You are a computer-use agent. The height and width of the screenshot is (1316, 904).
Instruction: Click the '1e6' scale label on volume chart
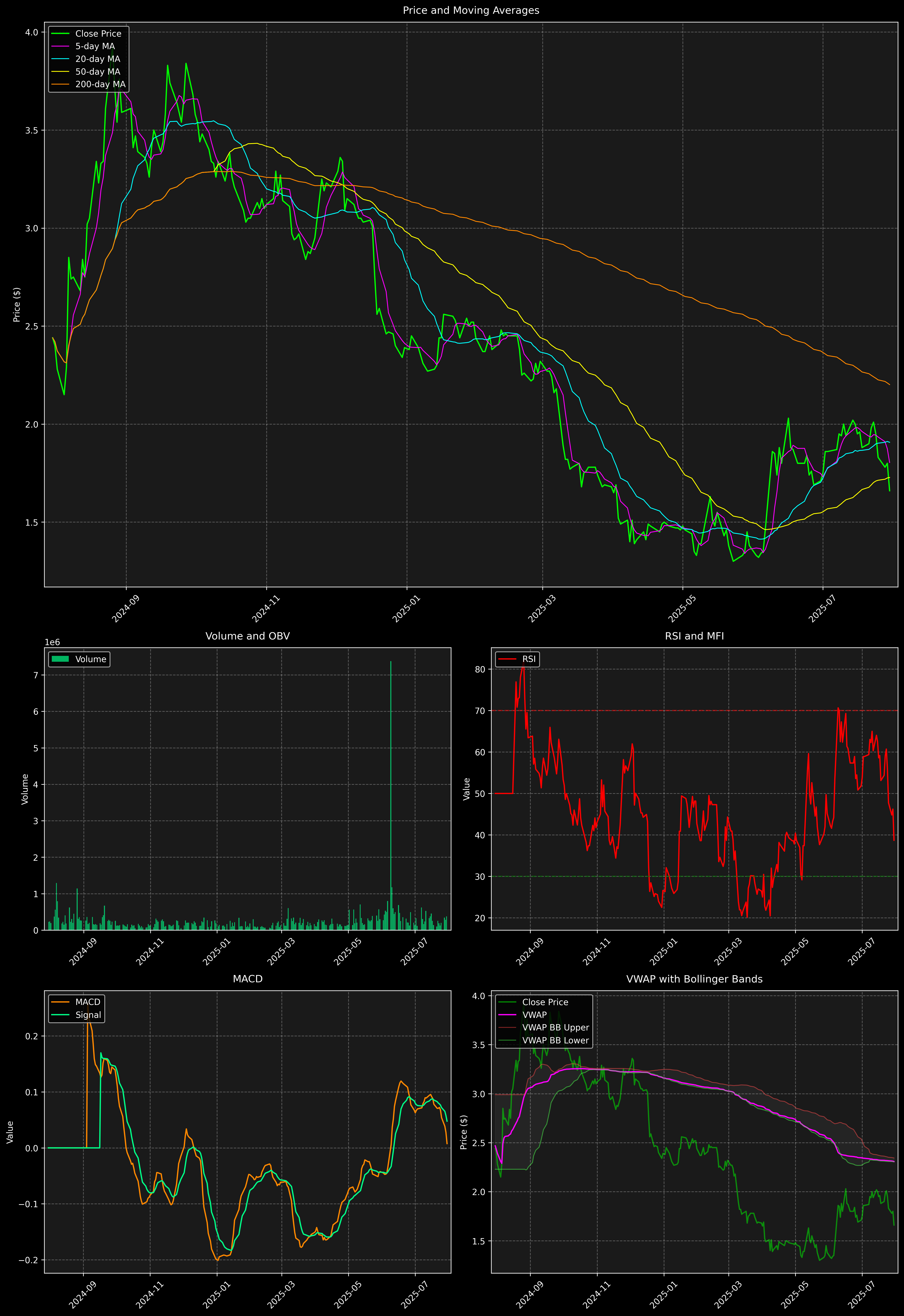(x=52, y=642)
